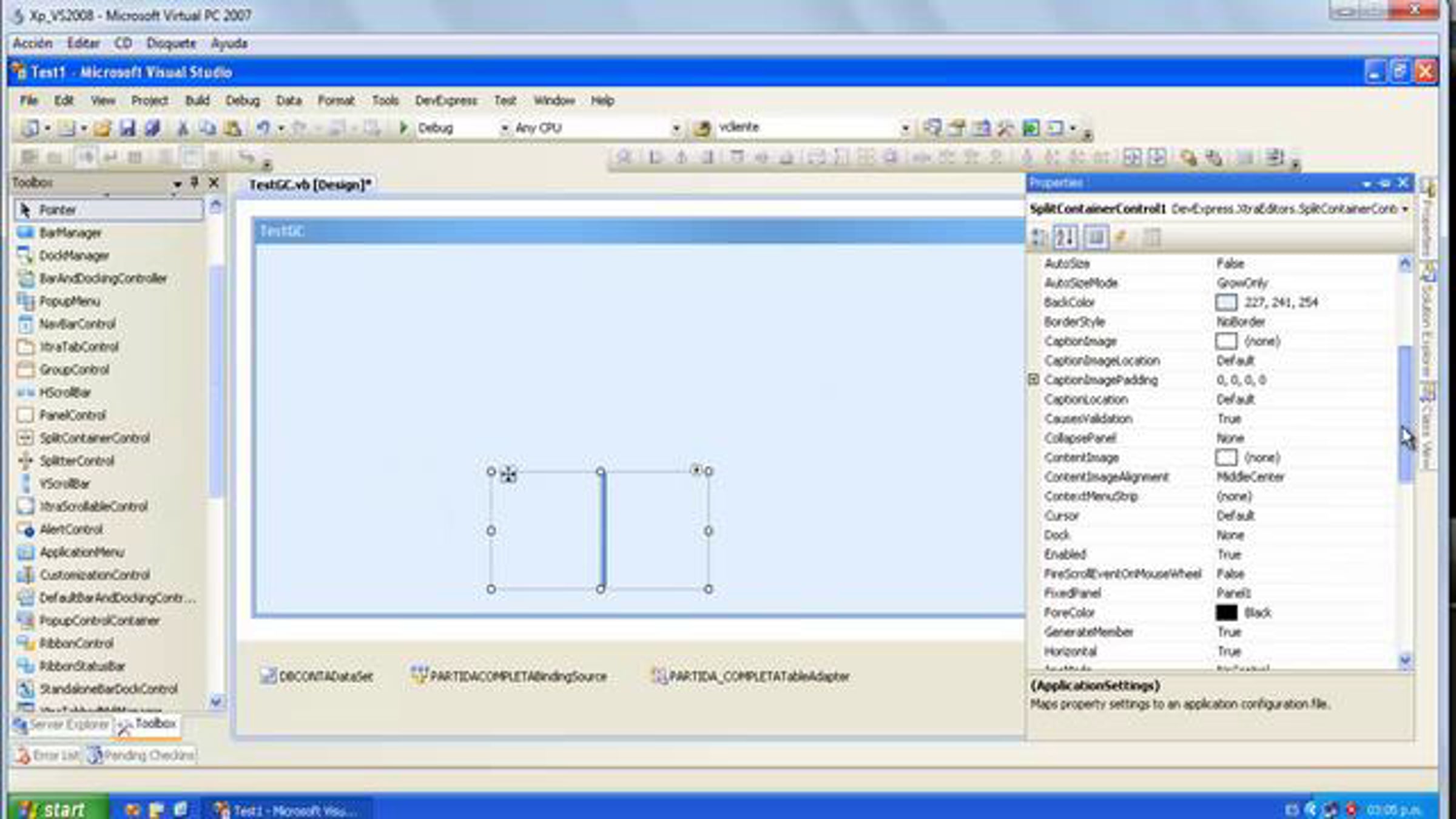Click the Save All toolbar icon
The image size is (1456, 819).
152,128
